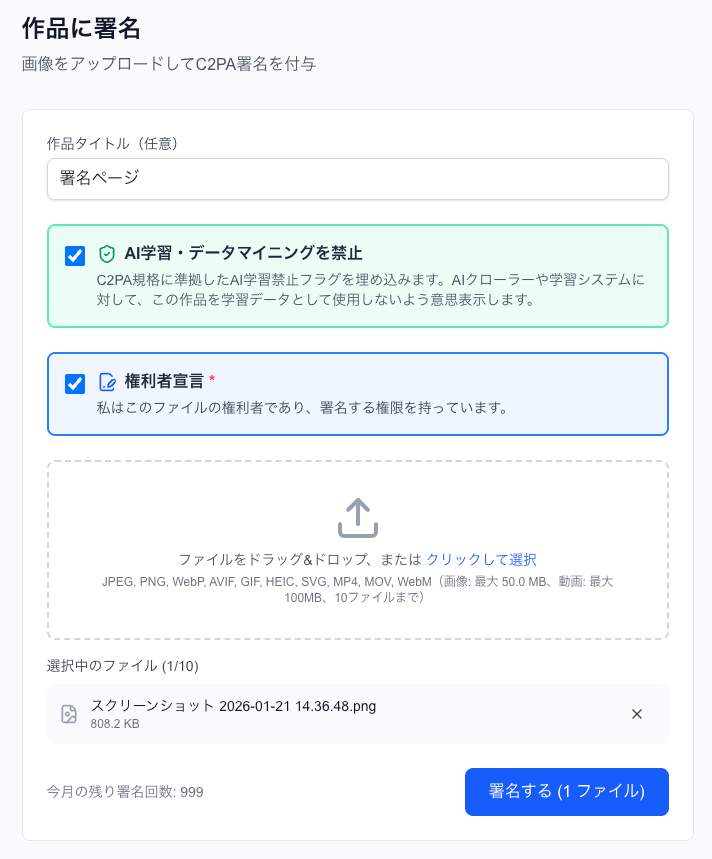Click the 作品タイトル(任意) field label
The width and height of the screenshot is (712, 859).
(x=112, y=144)
